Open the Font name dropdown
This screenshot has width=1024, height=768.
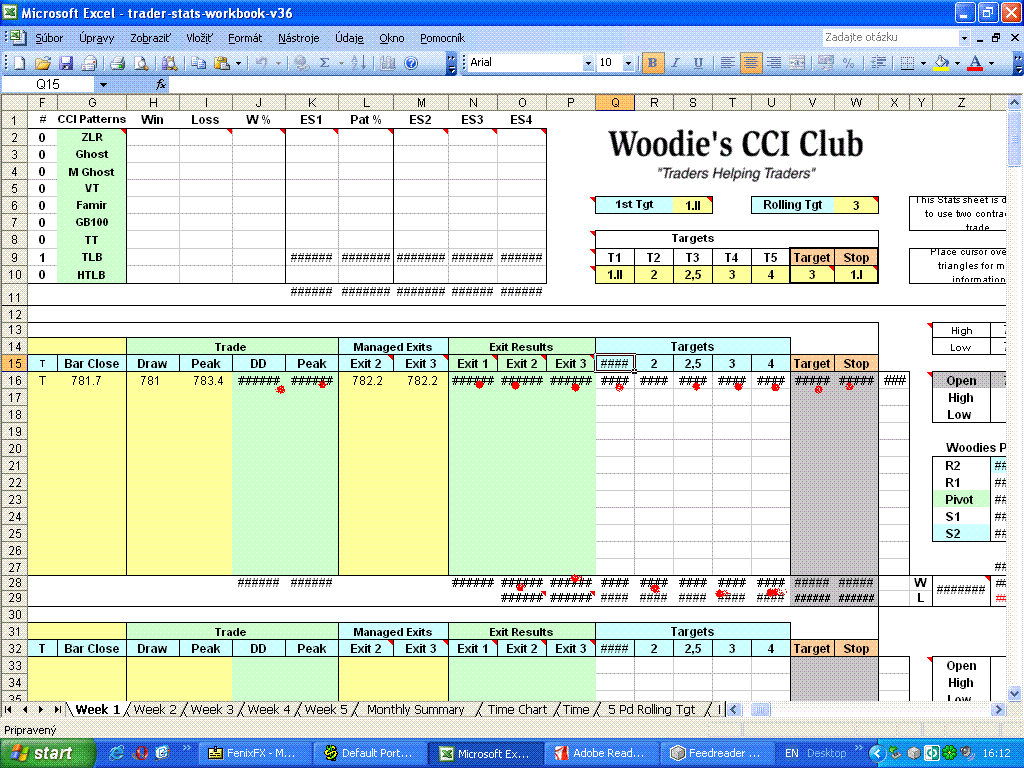(x=588, y=63)
